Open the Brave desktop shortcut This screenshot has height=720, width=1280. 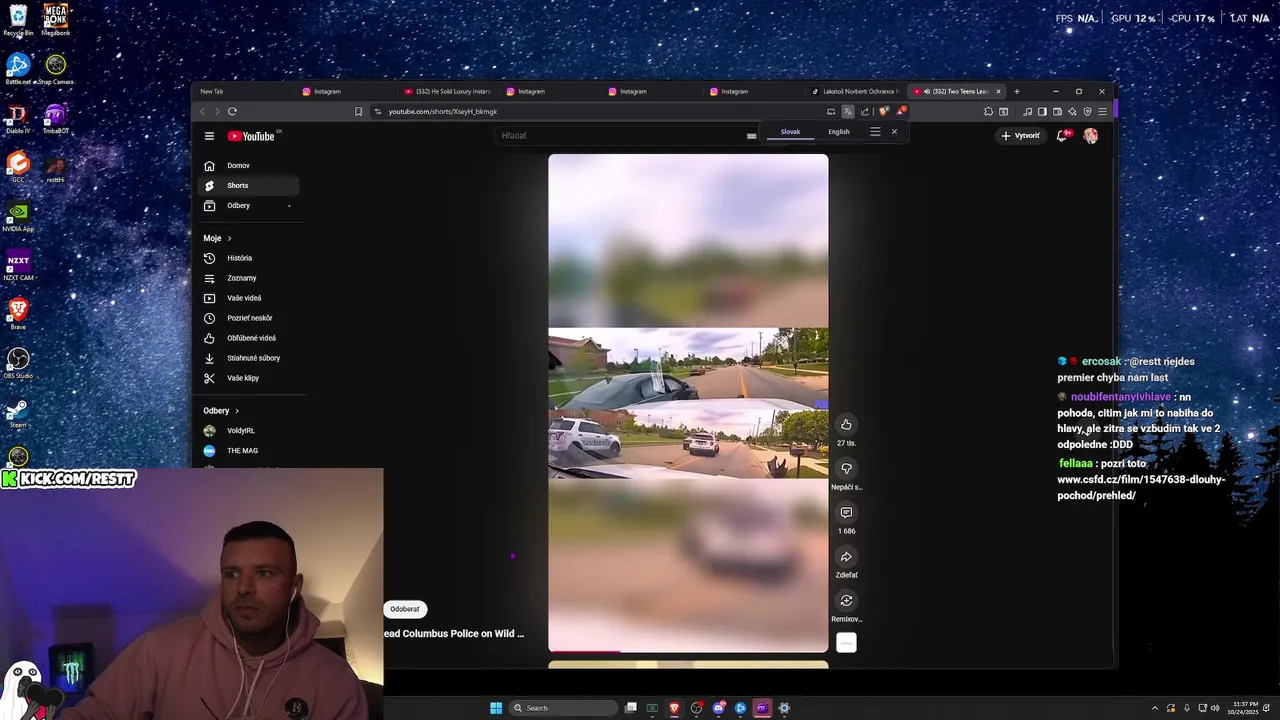(18, 314)
